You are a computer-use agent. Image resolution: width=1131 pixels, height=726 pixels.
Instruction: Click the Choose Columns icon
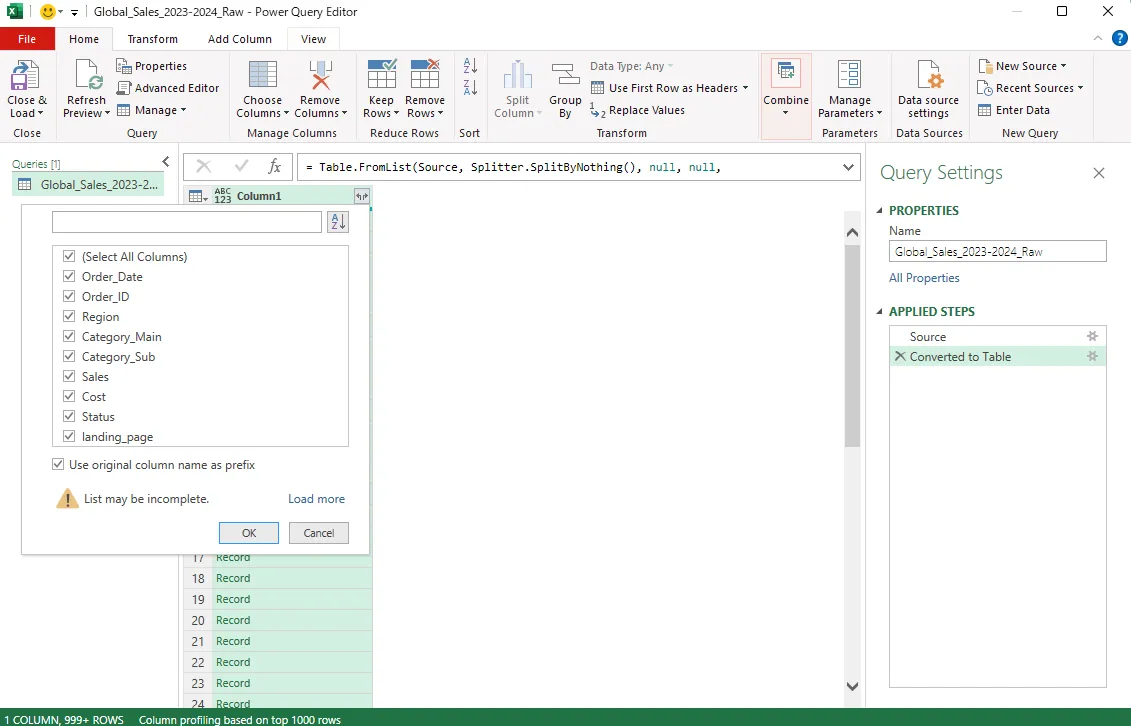pos(263,76)
